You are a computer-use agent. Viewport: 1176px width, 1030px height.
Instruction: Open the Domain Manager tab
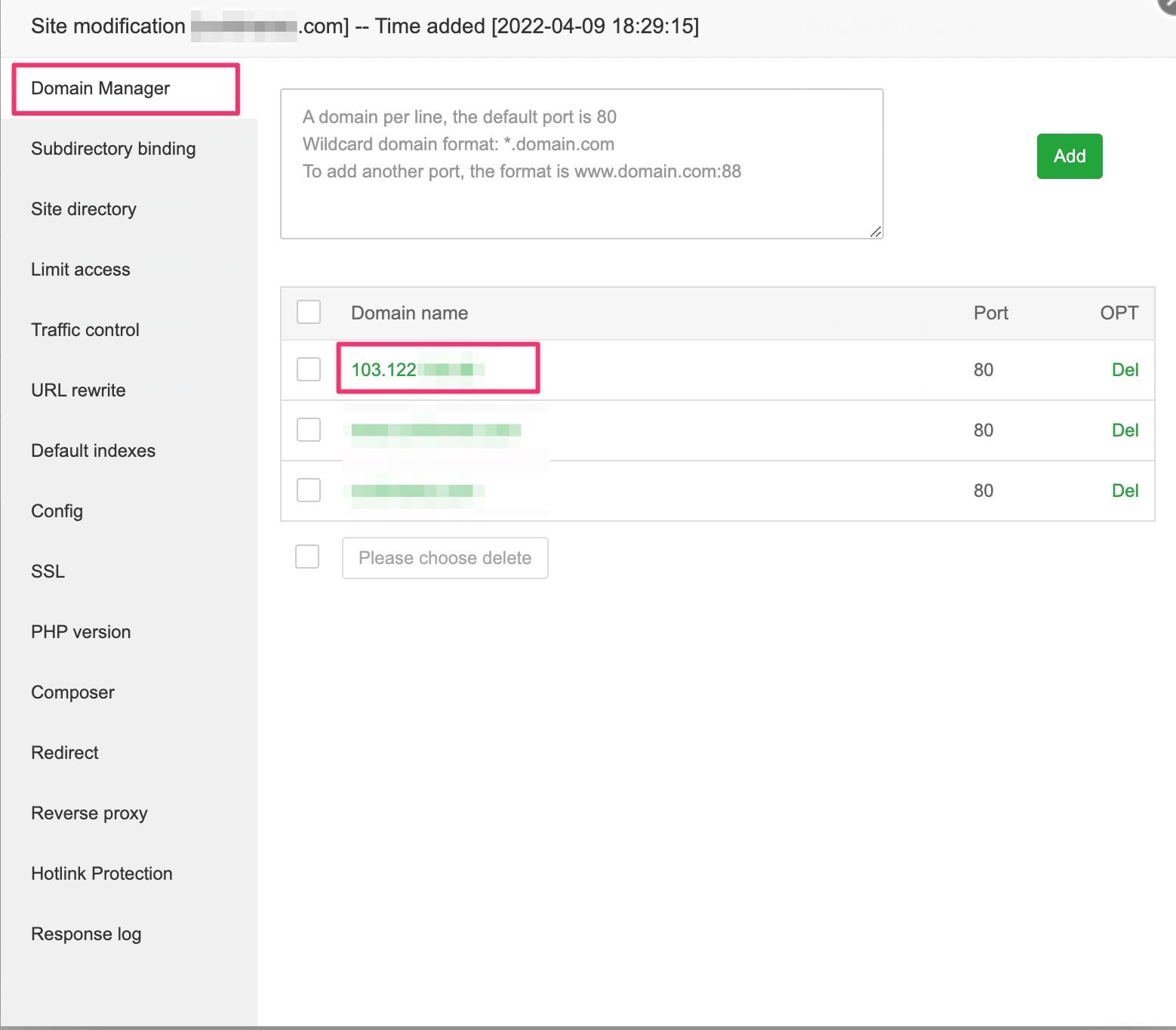tap(100, 88)
